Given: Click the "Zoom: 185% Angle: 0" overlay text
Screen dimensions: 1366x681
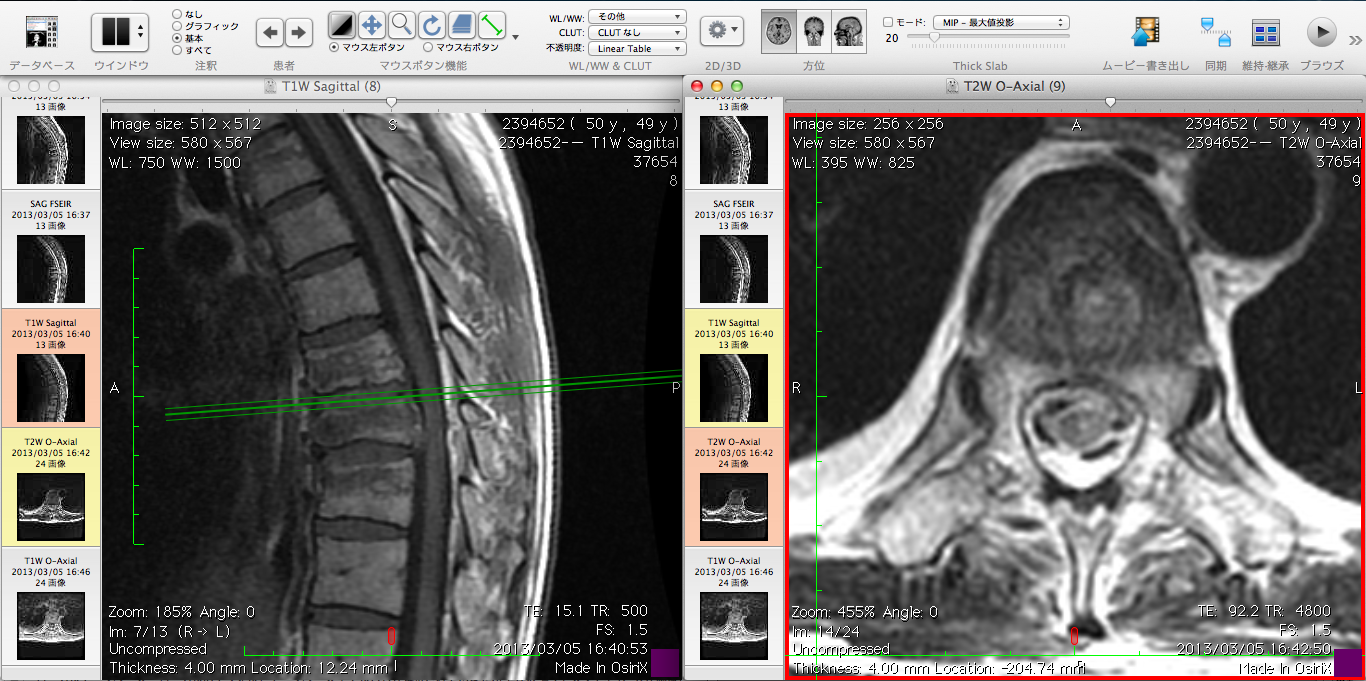Looking at the screenshot, I should click(182, 612).
